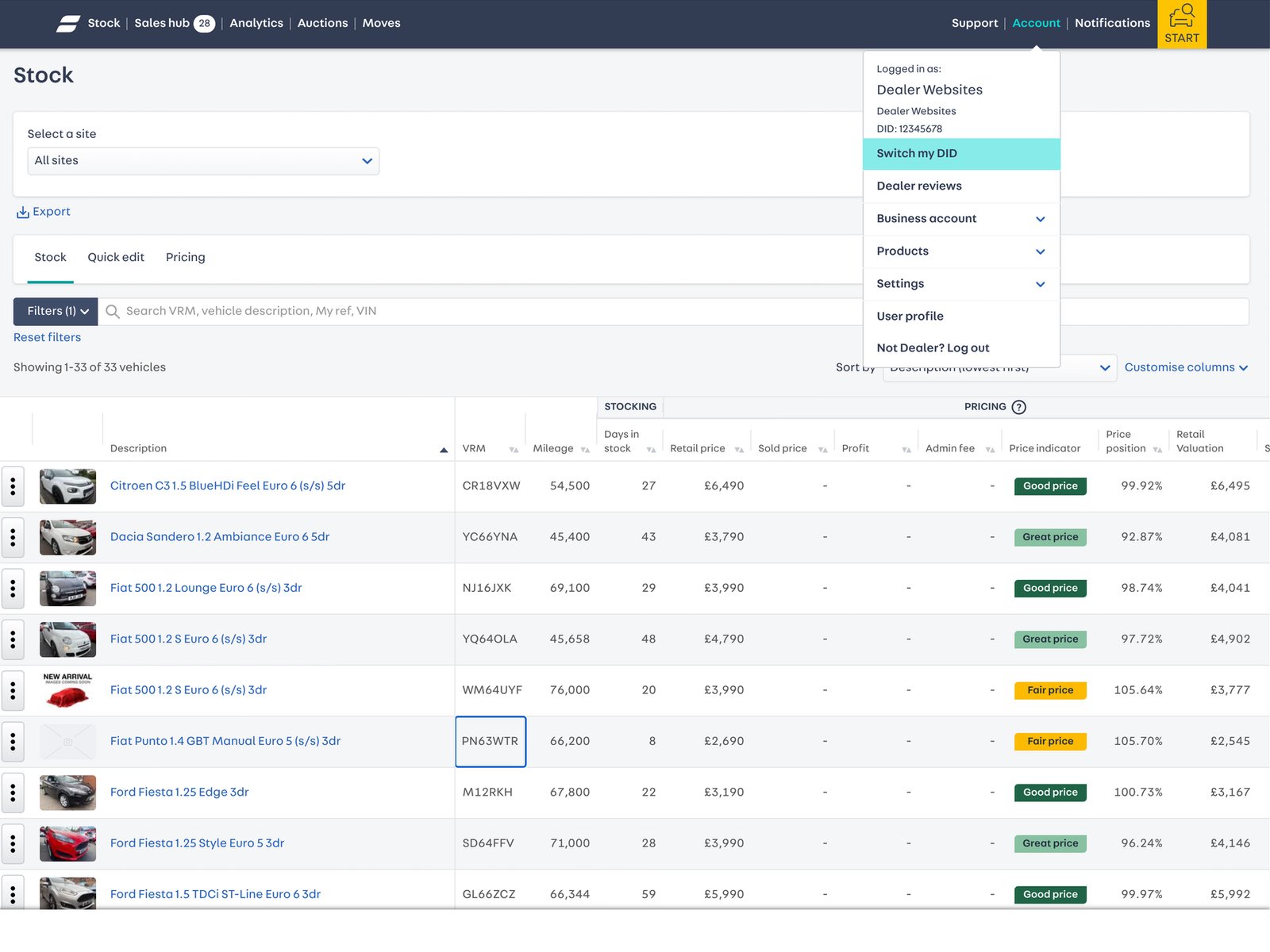The width and height of the screenshot is (1270, 952).
Task: Sort by Mileage column arrows
Action: click(585, 450)
